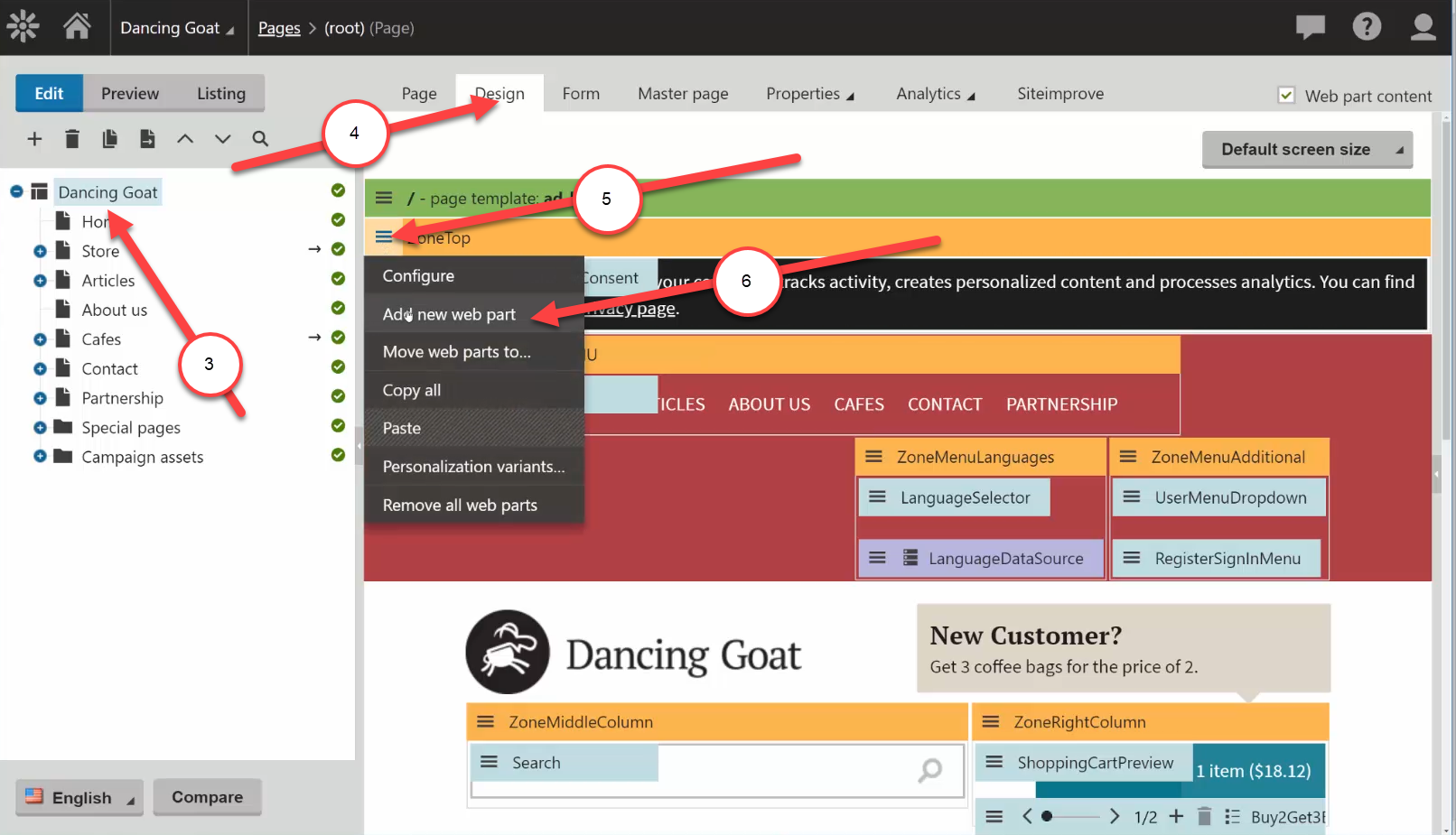Click the plus icon to add a new page
Viewport: 1456px width, 835px height.
point(34,139)
